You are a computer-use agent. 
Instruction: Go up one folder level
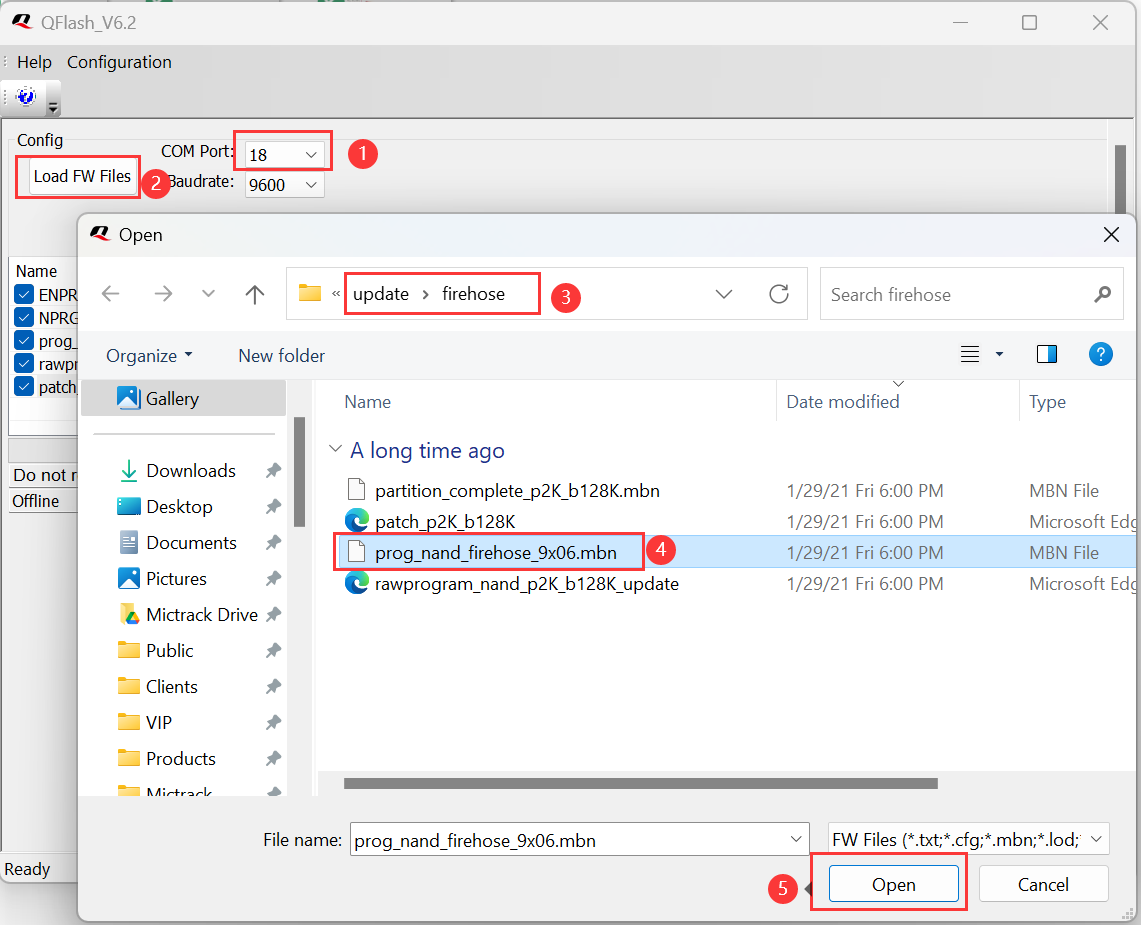tap(255, 294)
